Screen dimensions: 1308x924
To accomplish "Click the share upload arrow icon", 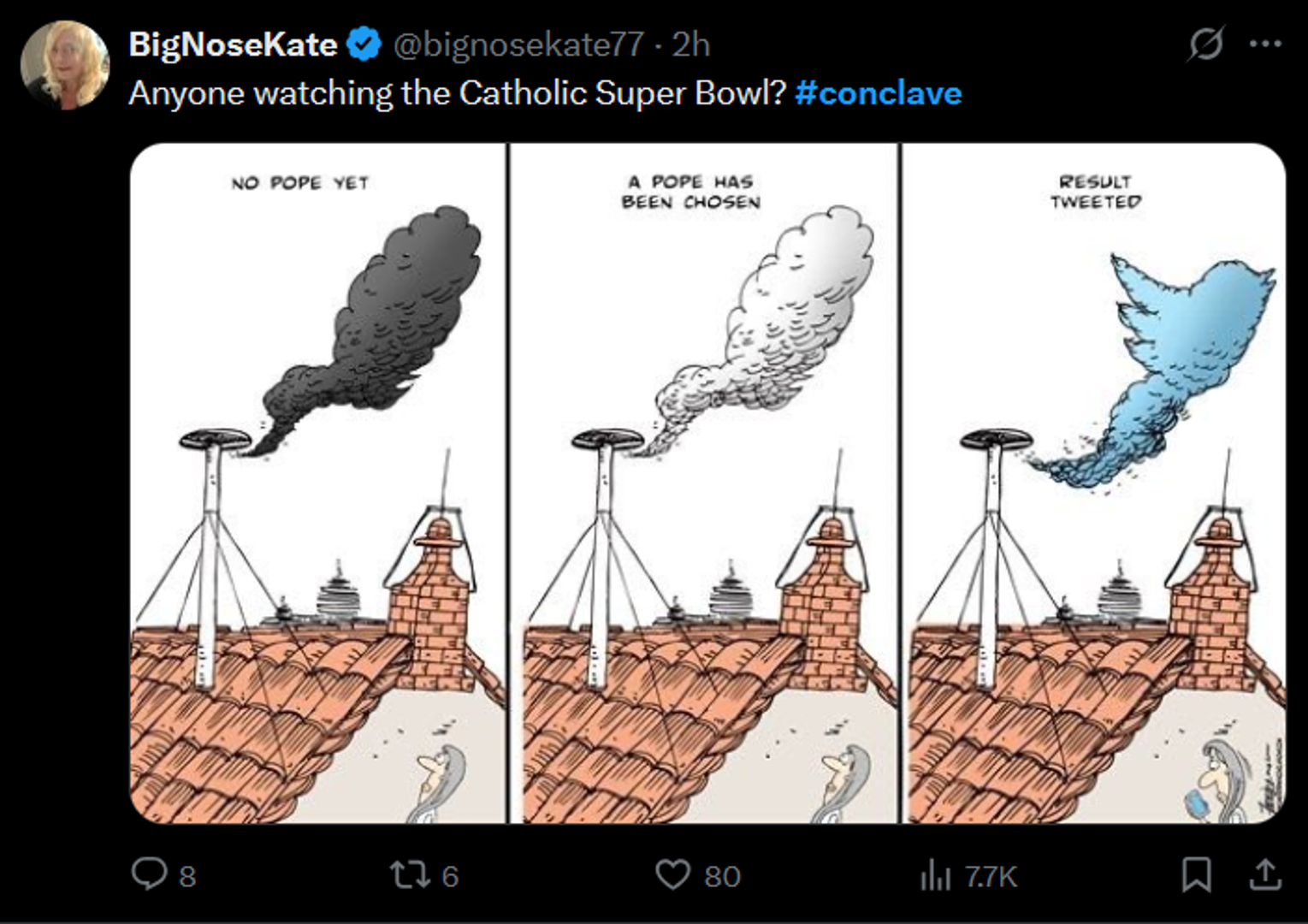I will pyautogui.click(x=1265, y=874).
